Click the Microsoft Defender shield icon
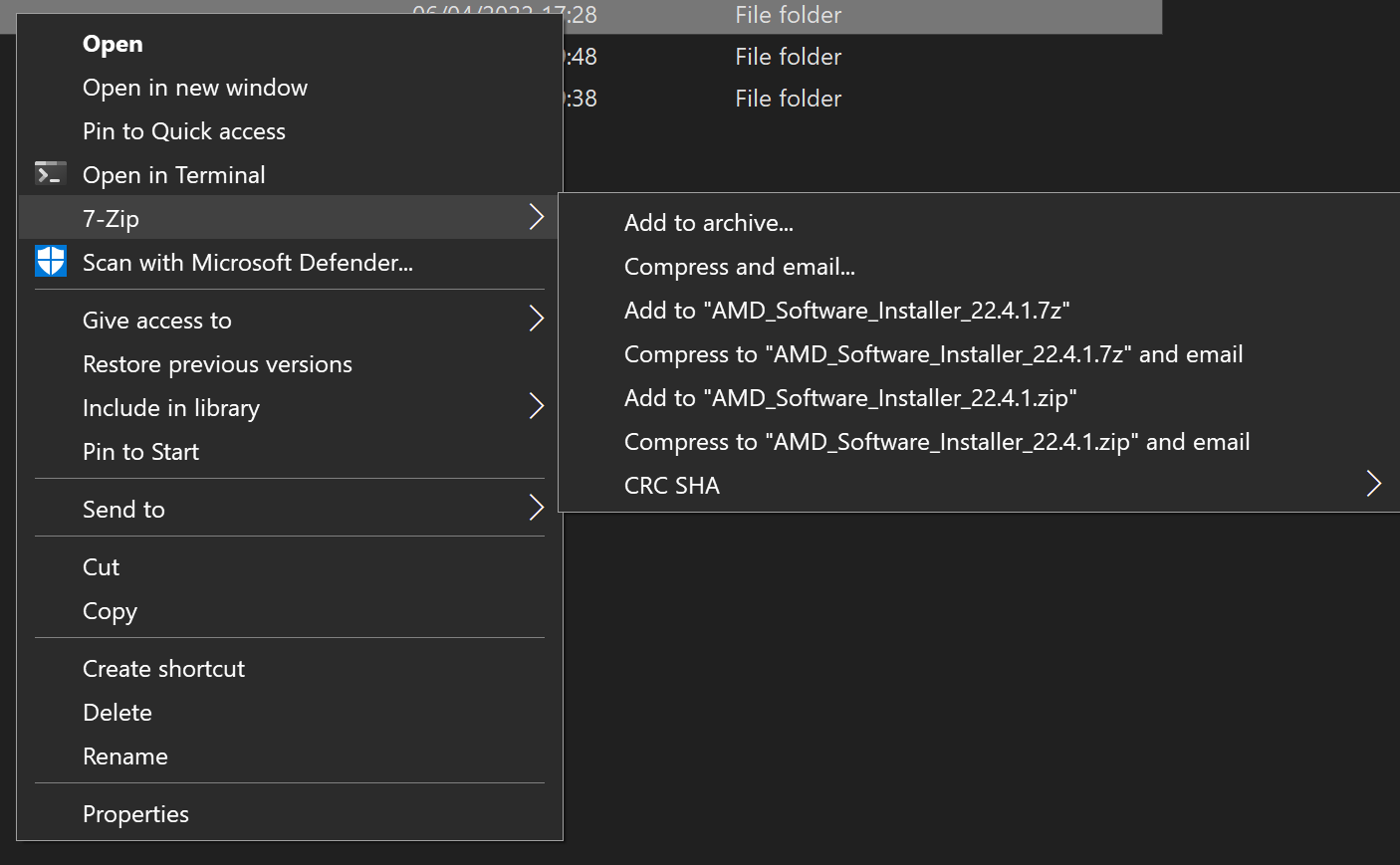1400x865 pixels. 50,262
